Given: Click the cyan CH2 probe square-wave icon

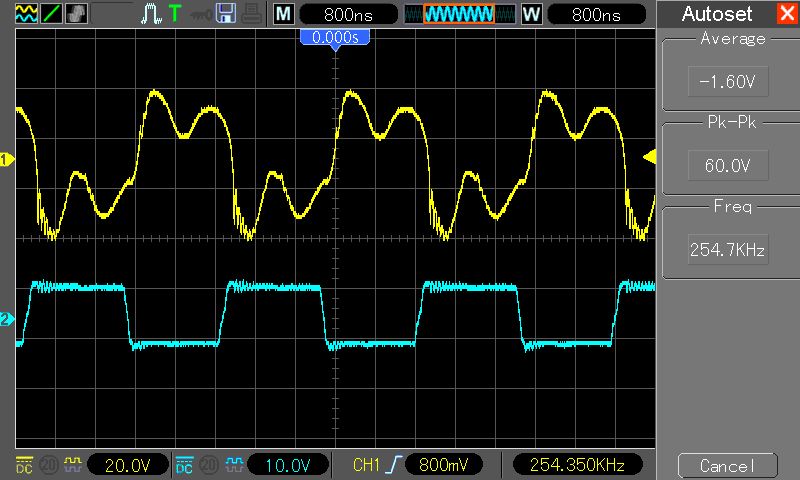Looking at the screenshot, I should click(x=234, y=464).
